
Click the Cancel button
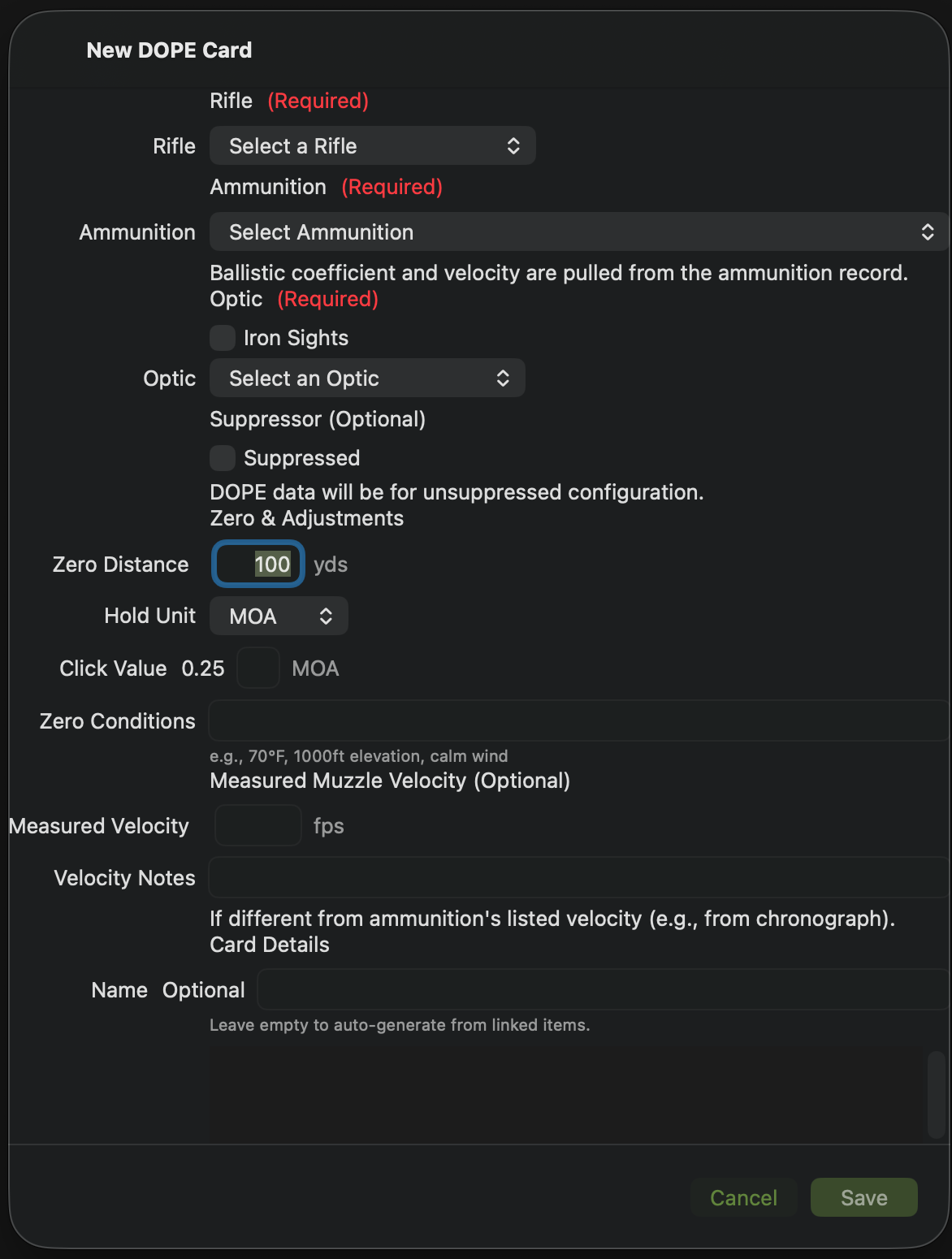pyautogui.click(x=742, y=1197)
